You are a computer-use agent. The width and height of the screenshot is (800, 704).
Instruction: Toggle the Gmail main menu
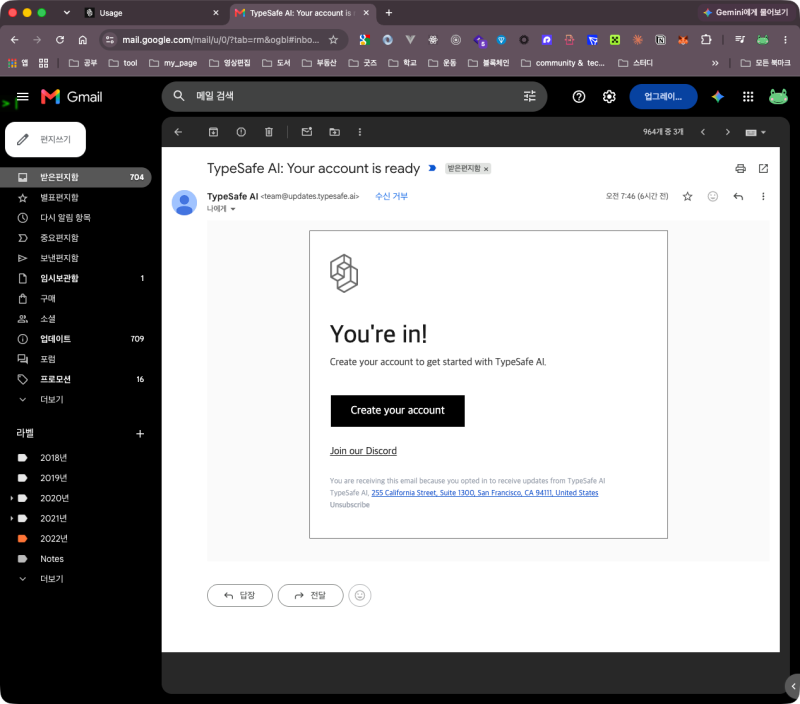pos(22,96)
